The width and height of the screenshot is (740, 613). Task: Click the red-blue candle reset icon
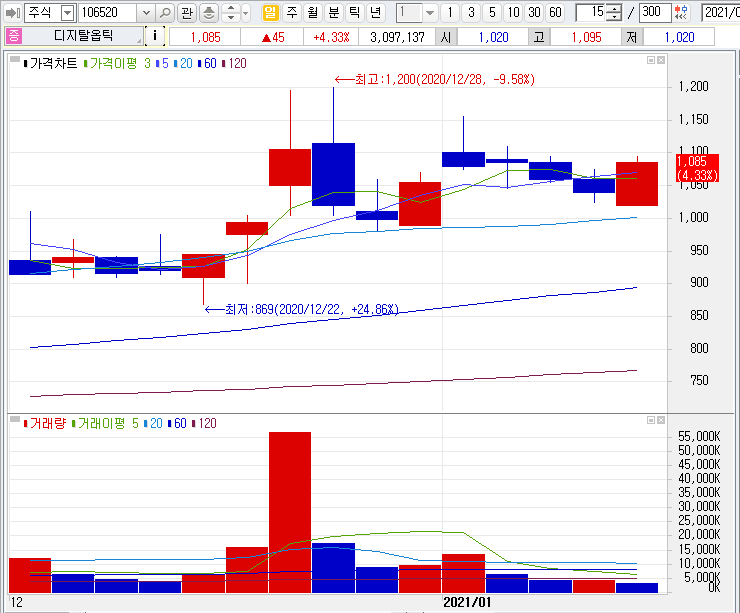tap(681, 12)
